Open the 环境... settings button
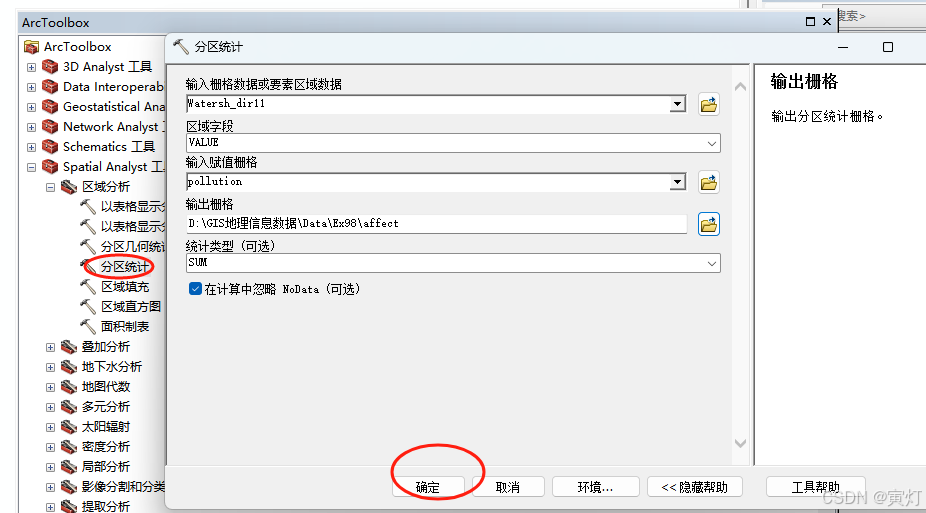926x513 pixels. tap(595, 487)
